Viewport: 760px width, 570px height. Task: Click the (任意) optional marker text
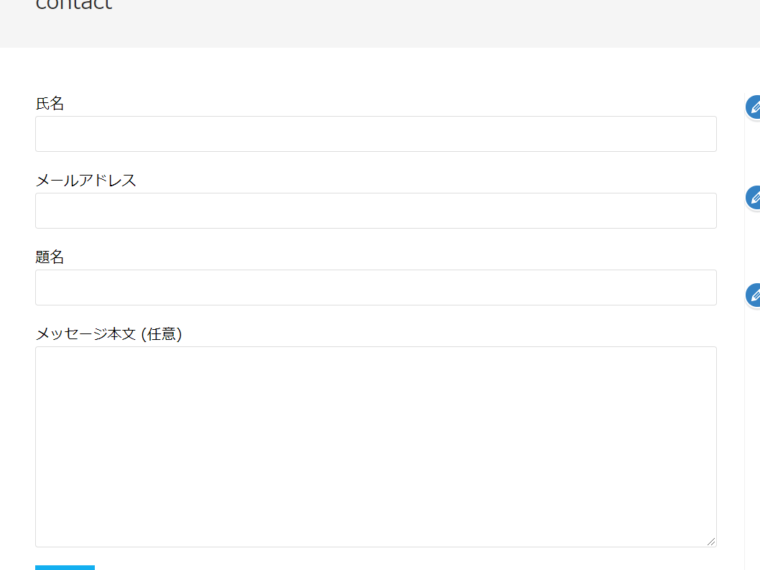click(x=161, y=334)
